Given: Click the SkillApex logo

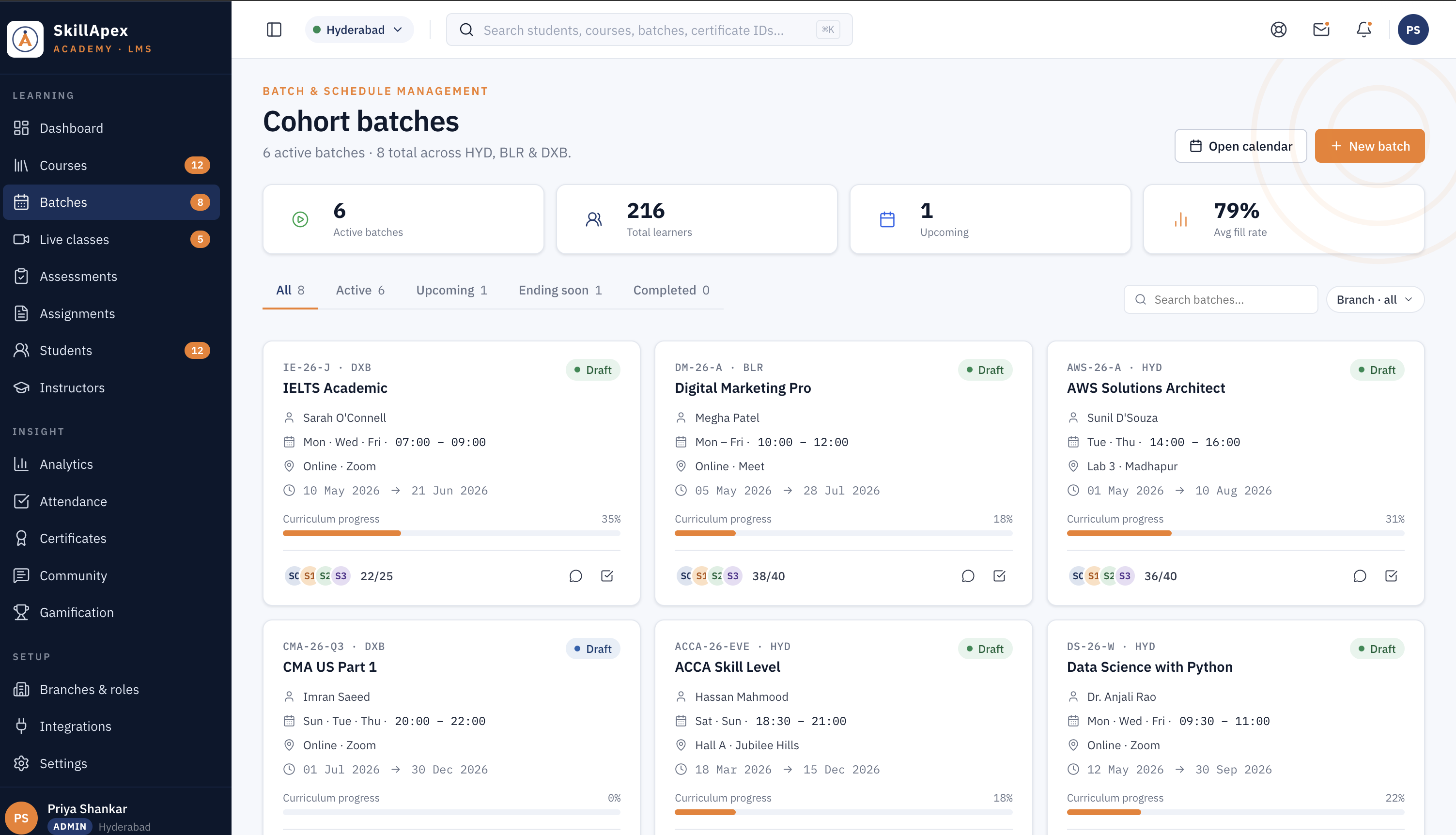Looking at the screenshot, I should 25,39.
